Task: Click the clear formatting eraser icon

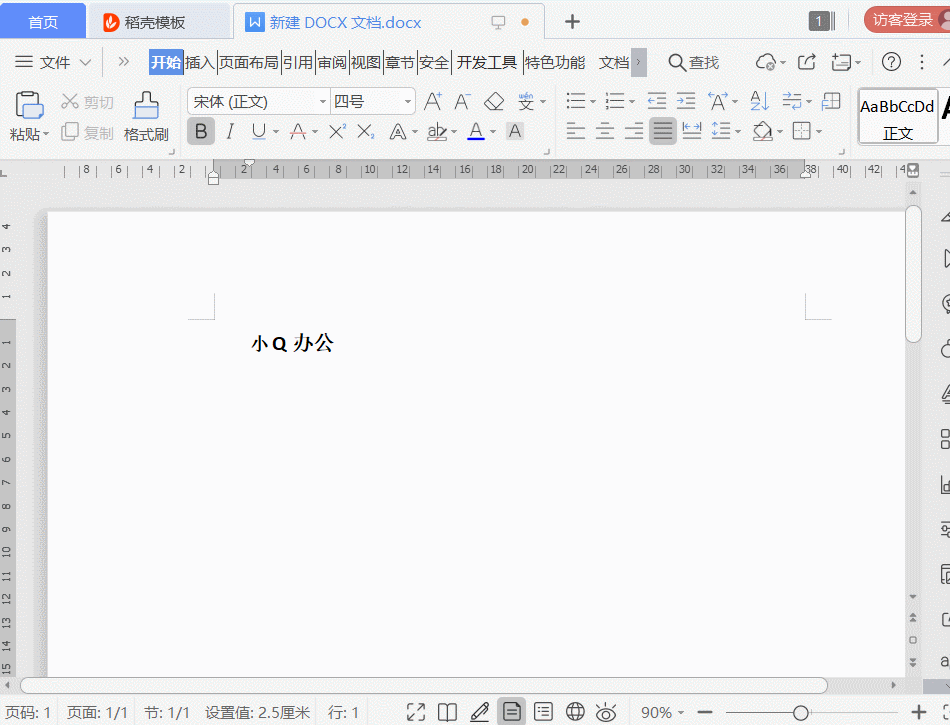Action: coord(494,101)
